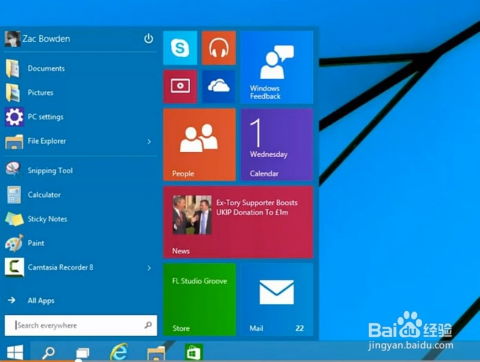The width and height of the screenshot is (480, 362).
Task: Open the Windows Feedback tile
Action: click(x=277, y=67)
